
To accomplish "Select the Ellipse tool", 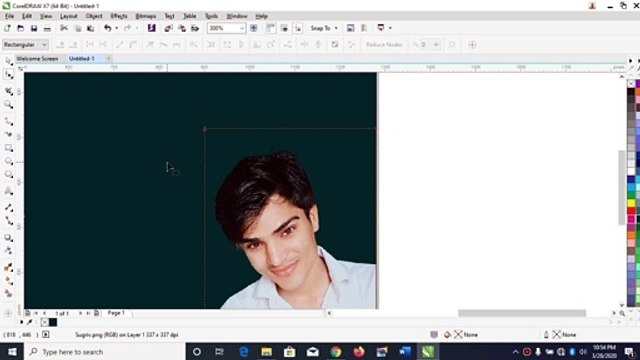I will pyautogui.click(x=9, y=162).
